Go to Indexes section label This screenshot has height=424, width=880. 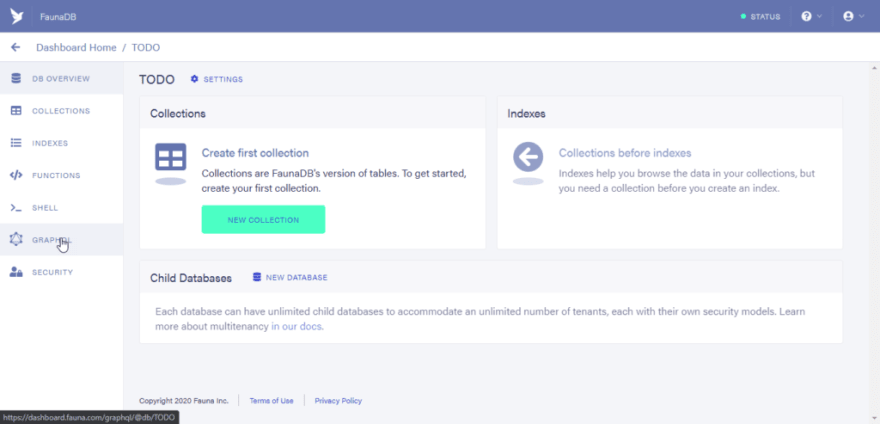[50, 143]
